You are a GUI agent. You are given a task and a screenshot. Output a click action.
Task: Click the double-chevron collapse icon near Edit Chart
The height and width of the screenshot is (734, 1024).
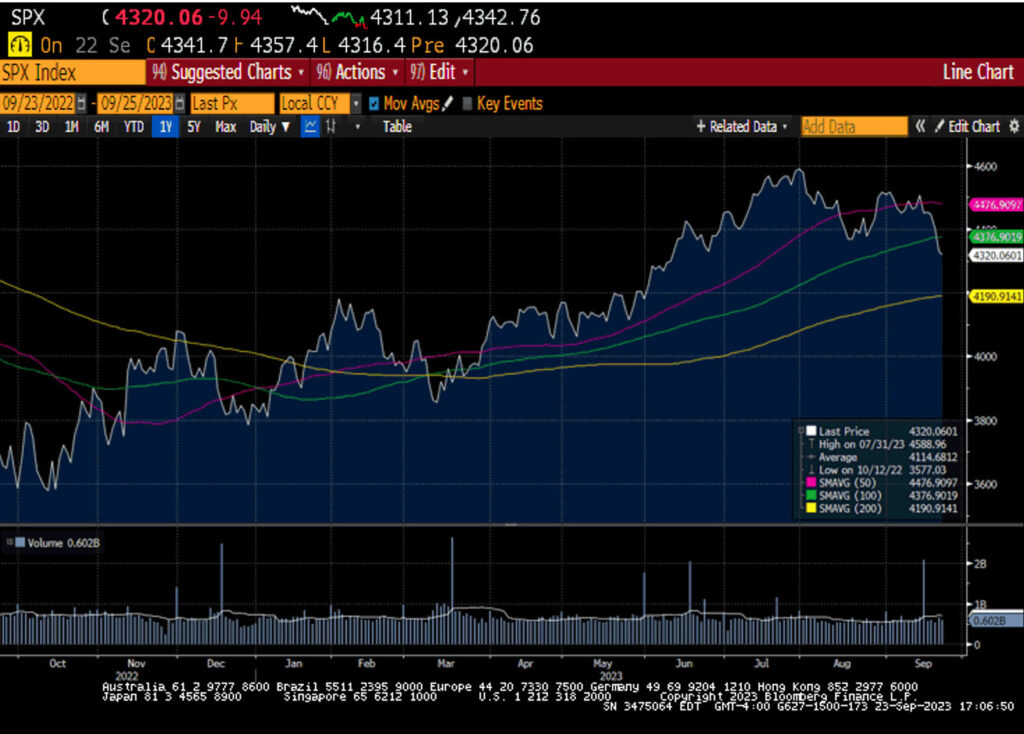[921, 127]
